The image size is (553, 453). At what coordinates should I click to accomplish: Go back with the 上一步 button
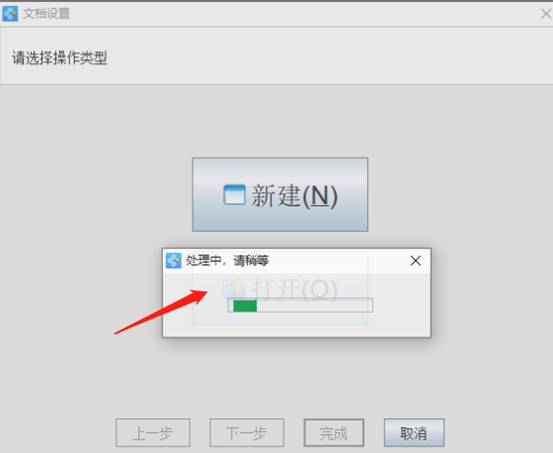click(153, 433)
